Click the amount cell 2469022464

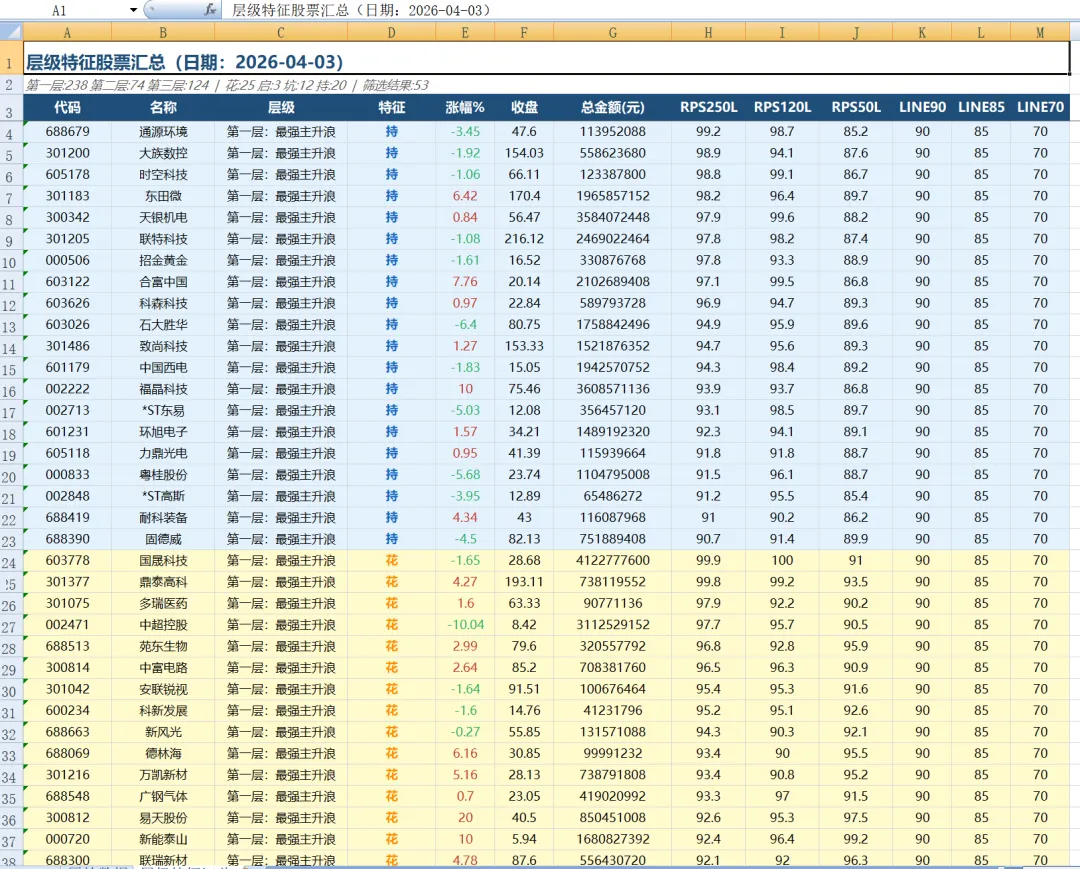point(612,238)
